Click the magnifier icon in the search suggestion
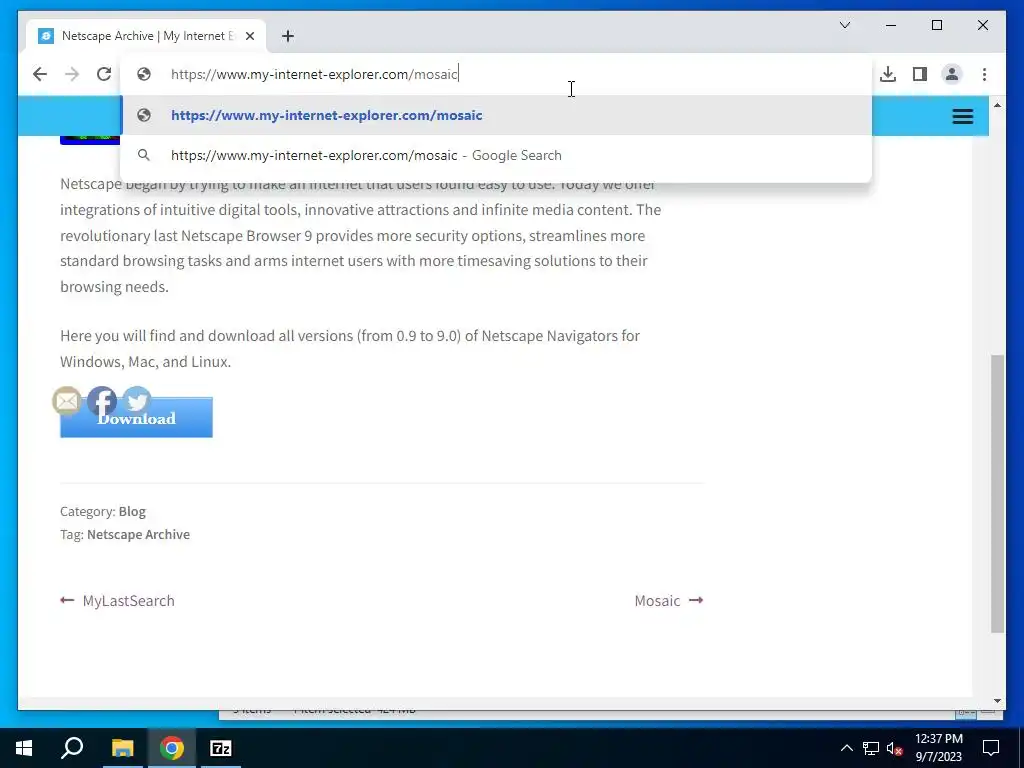 pos(144,155)
